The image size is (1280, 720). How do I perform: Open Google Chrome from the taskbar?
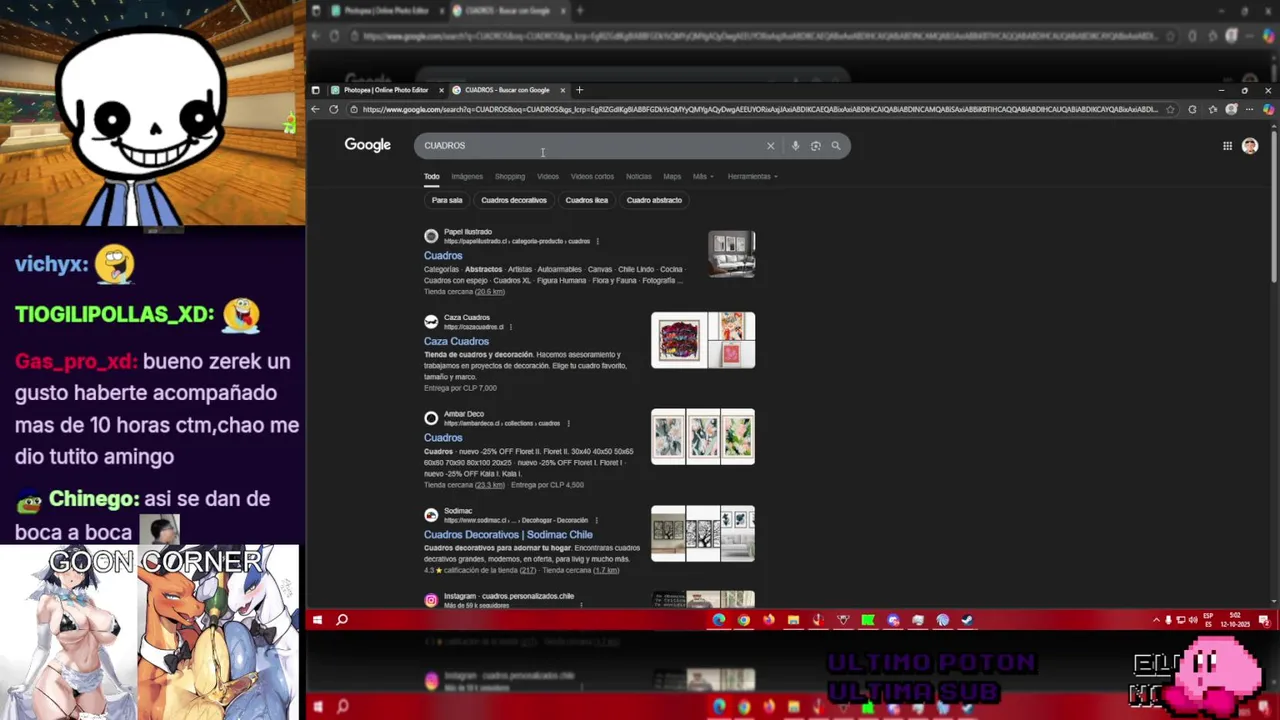coord(744,620)
